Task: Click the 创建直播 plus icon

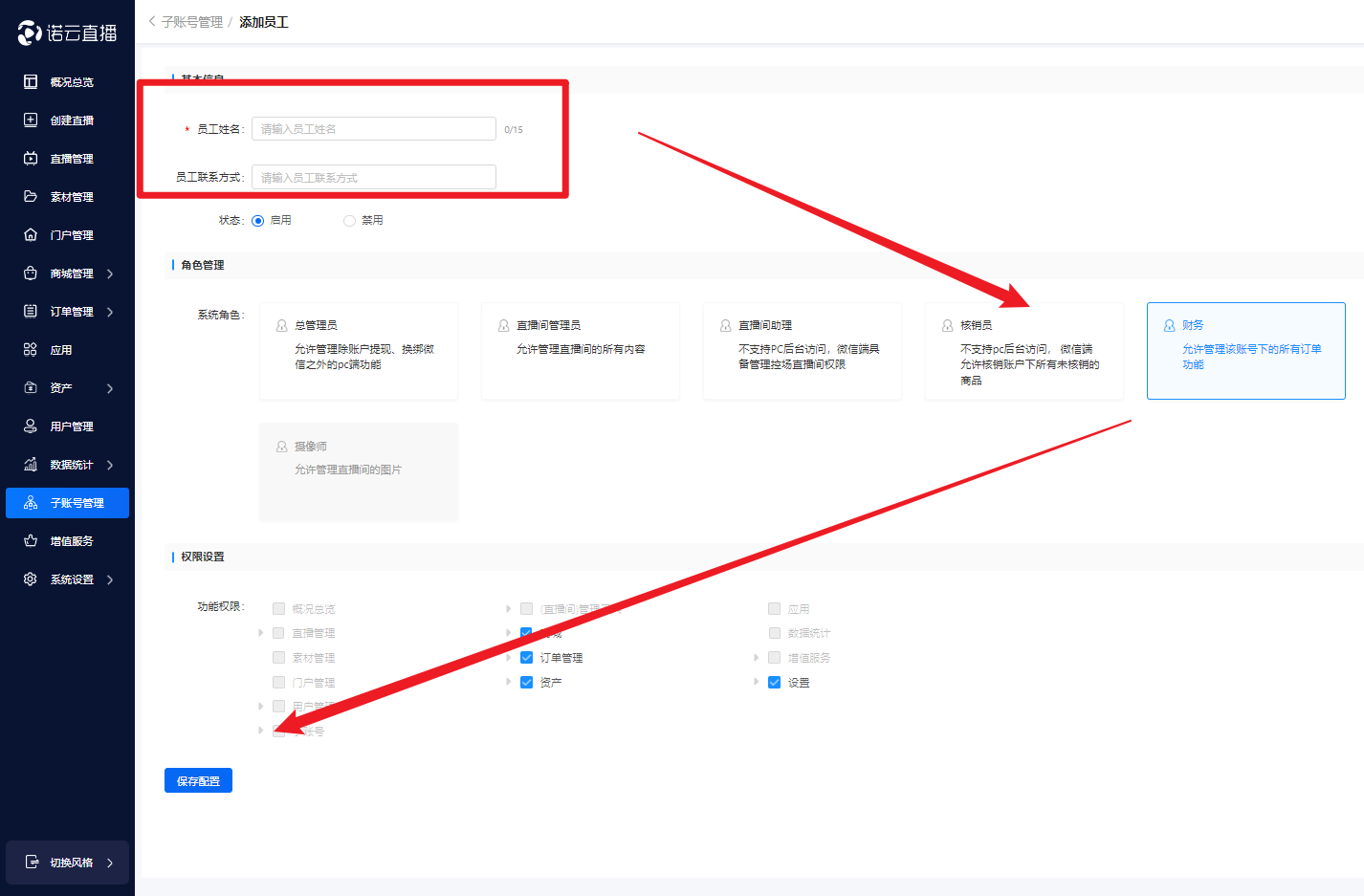Action: pyautogui.click(x=31, y=120)
